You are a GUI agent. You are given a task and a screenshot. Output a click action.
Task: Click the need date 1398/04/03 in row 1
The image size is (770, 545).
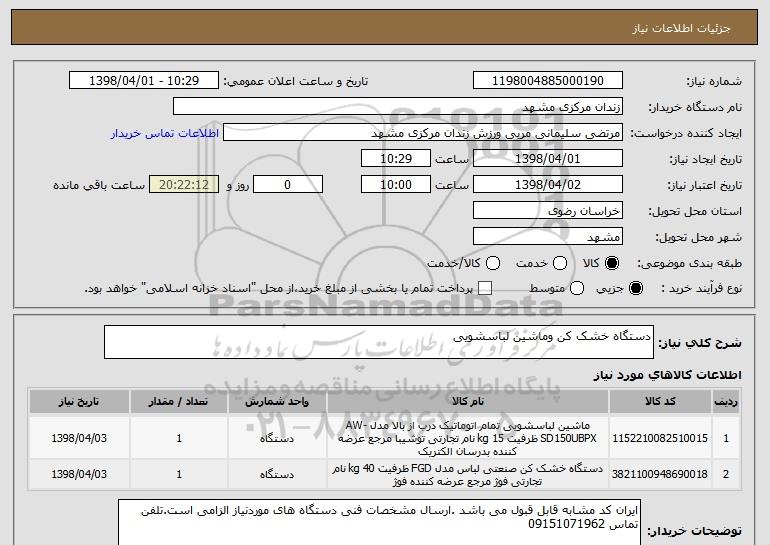point(79,438)
